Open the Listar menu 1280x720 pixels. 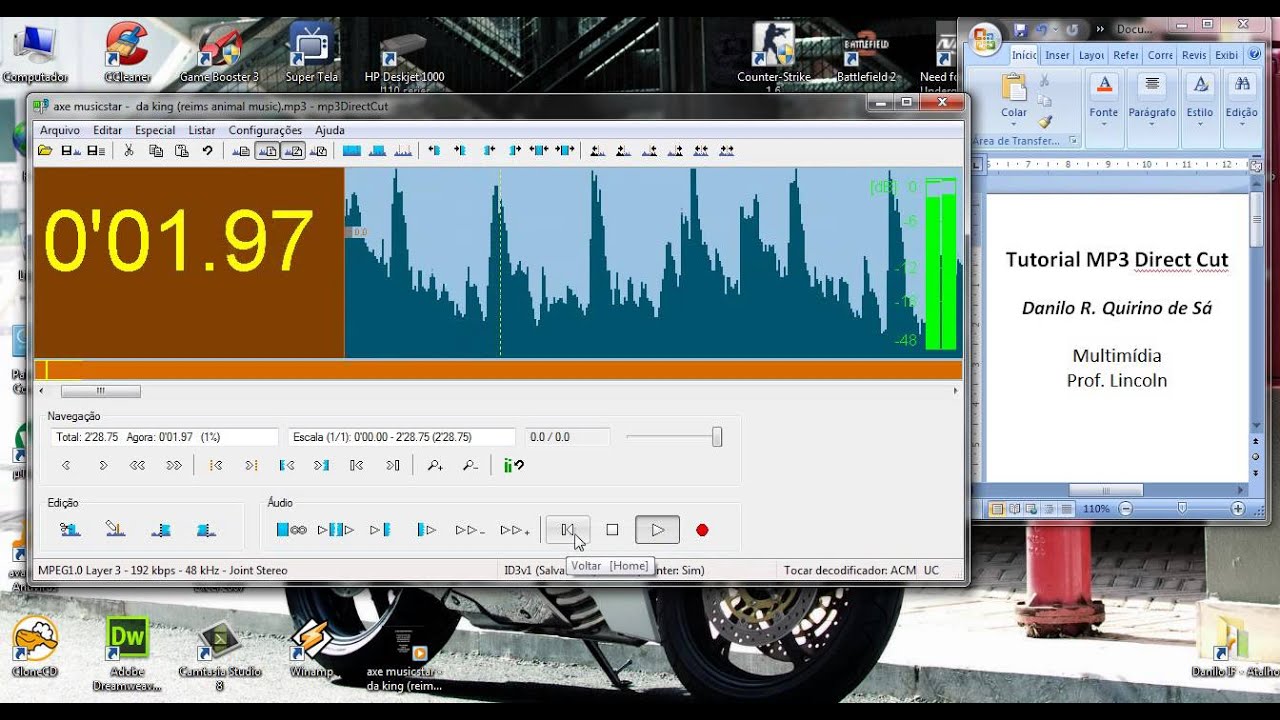[x=202, y=130]
